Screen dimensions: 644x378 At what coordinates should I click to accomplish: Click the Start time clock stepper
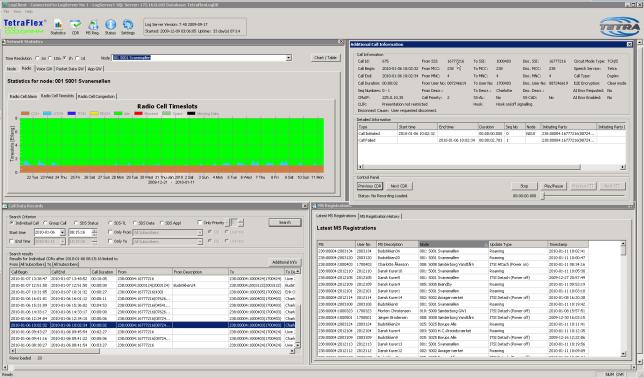(x=94, y=233)
